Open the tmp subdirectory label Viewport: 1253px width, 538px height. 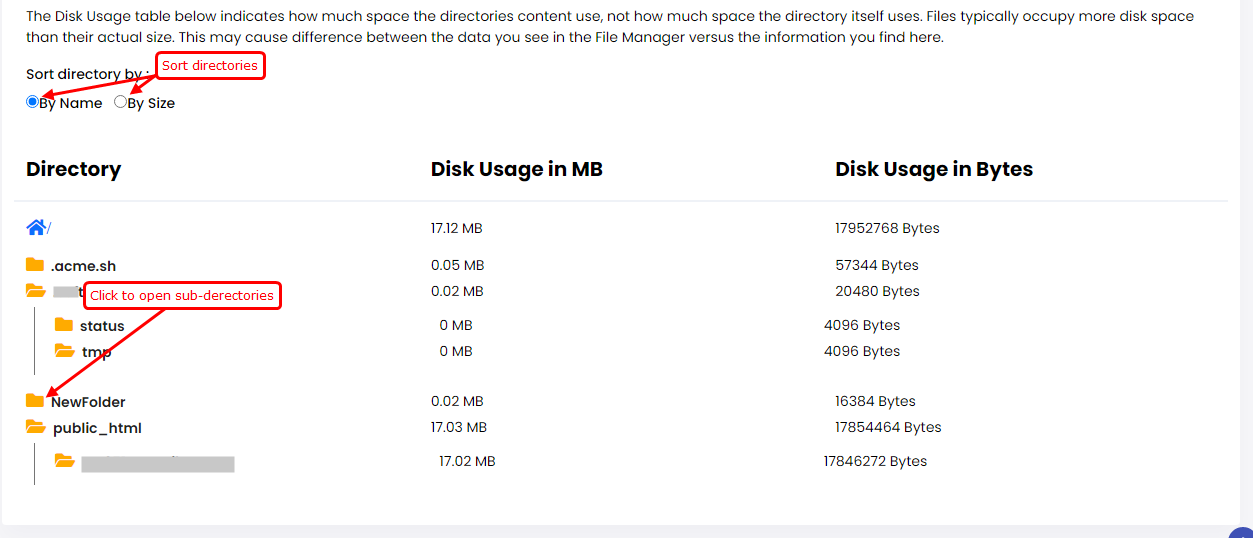click(96, 352)
